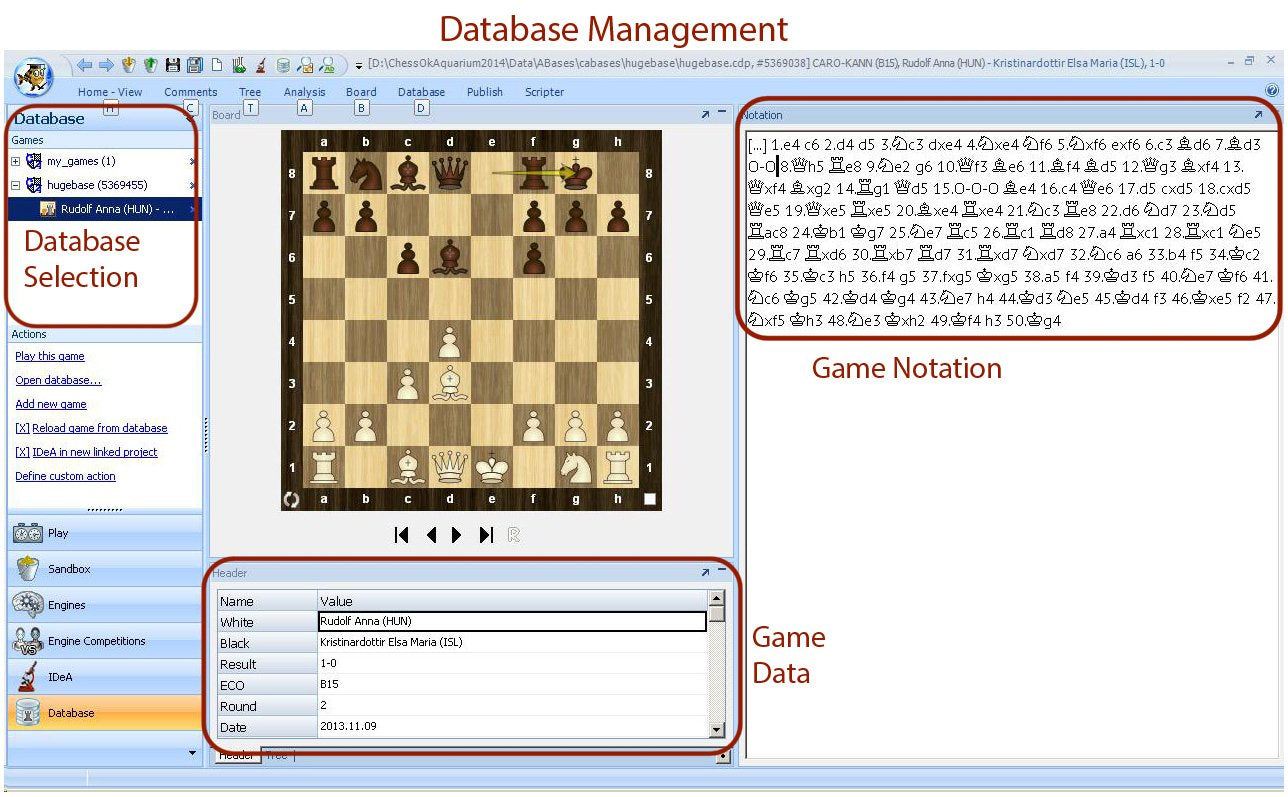1288x797 pixels.
Task: Jump to last move with end playback control
Action: pos(487,535)
